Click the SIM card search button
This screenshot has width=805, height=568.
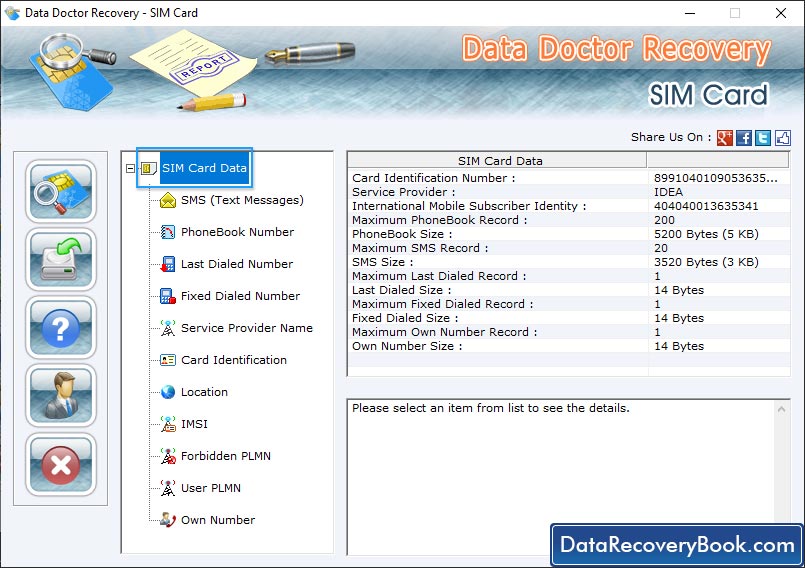click(61, 191)
